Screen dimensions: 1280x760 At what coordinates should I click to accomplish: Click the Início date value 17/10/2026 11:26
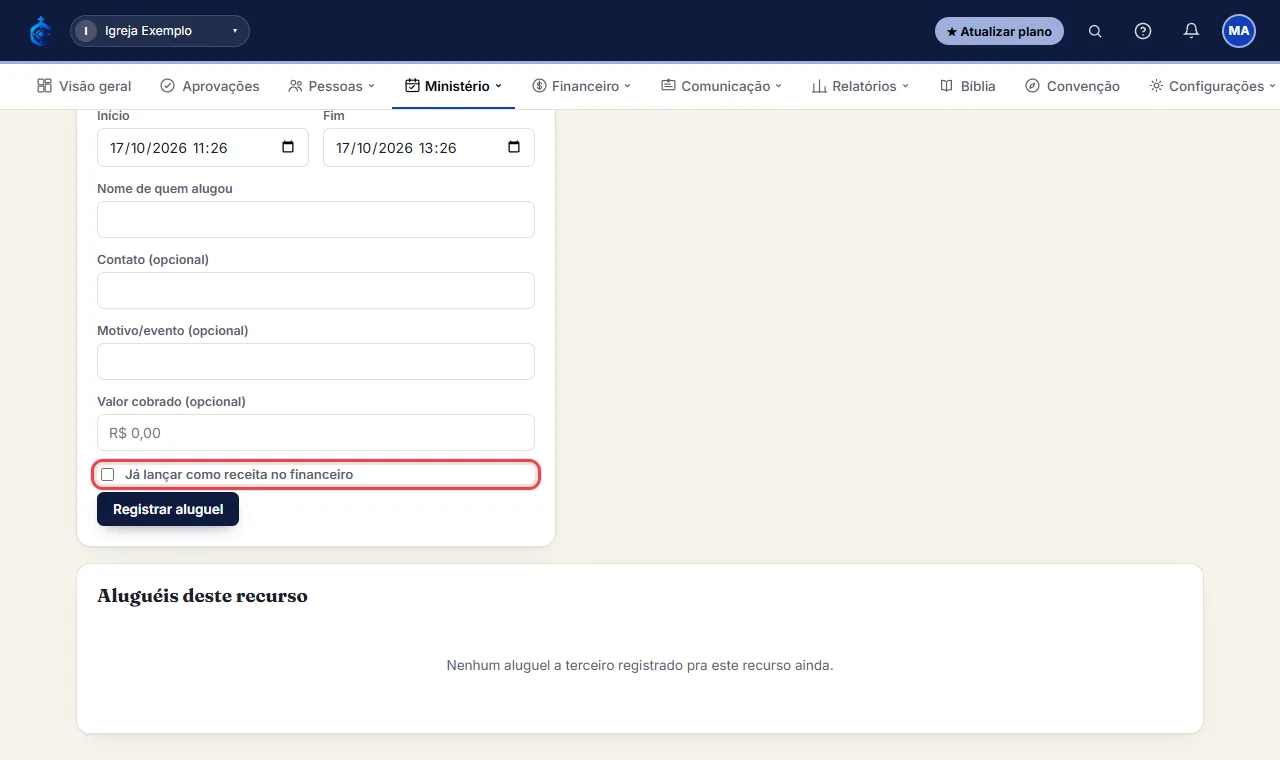pos(169,147)
